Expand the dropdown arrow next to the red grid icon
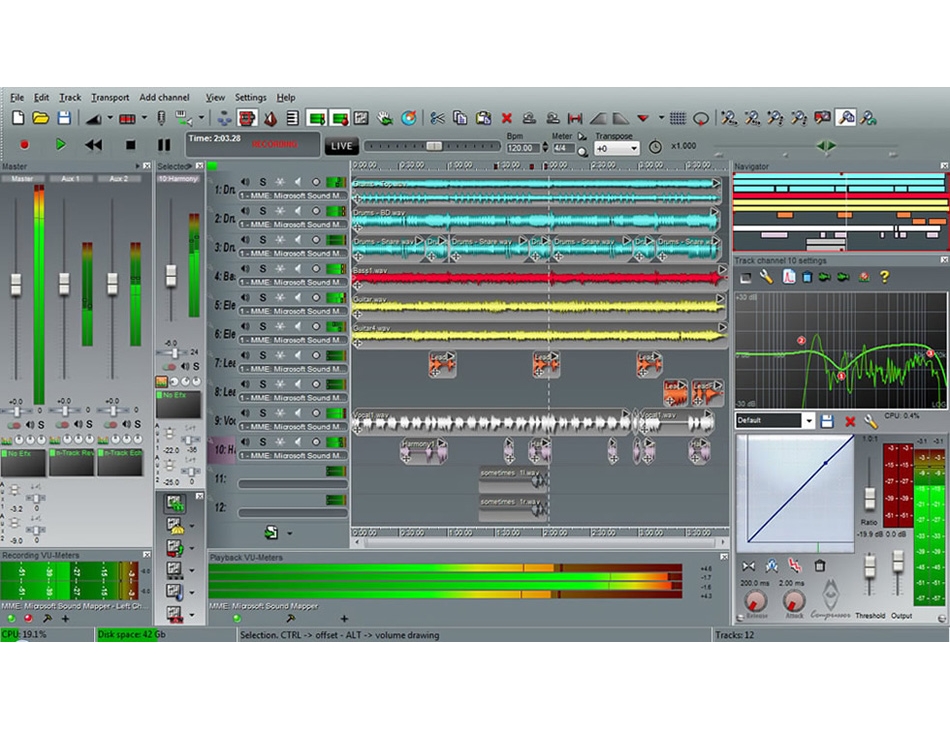The height and width of the screenshot is (730, 950). (144, 118)
